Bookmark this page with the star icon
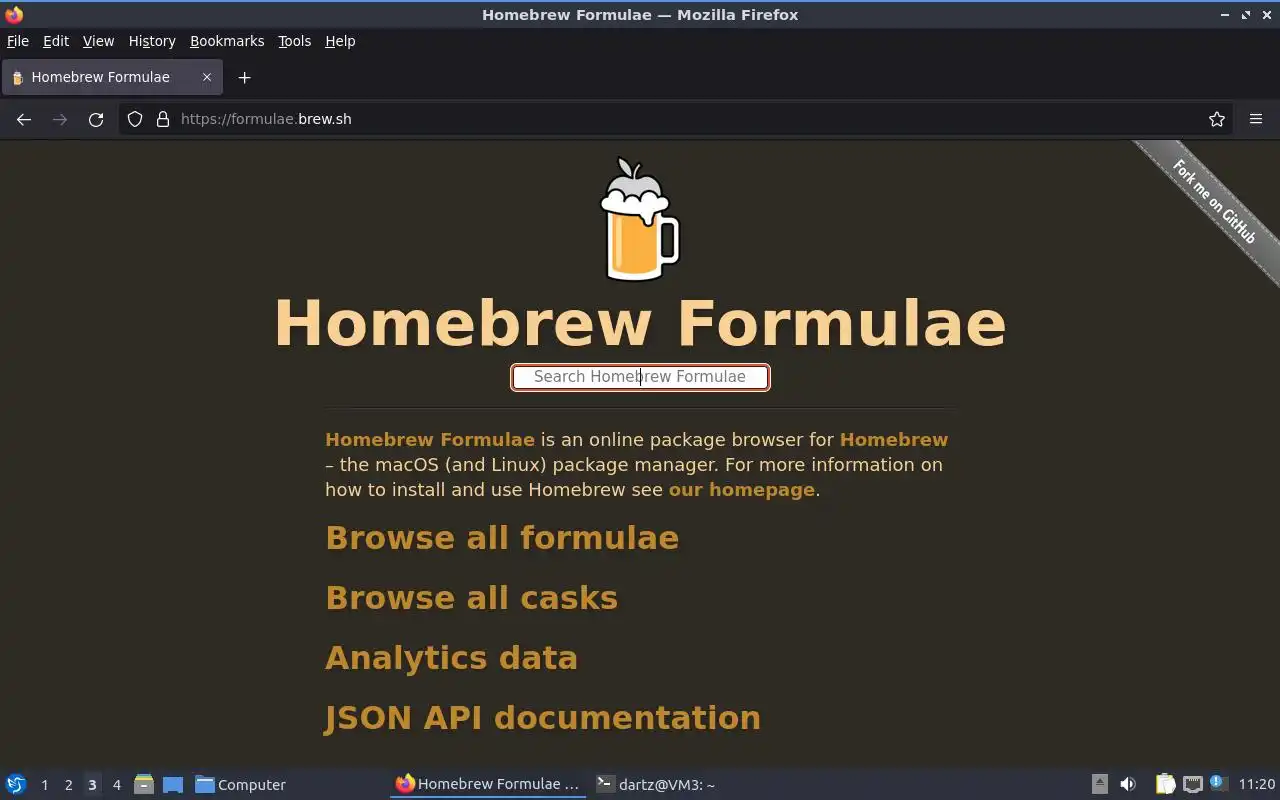Viewport: 1280px width, 800px height. click(x=1217, y=119)
